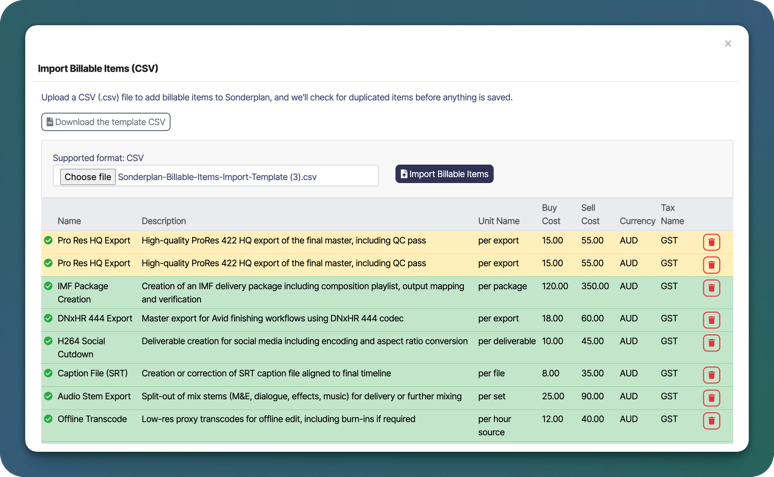Click the 'per set' unit cell
This screenshot has height=477, width=774.
(492, 396)
